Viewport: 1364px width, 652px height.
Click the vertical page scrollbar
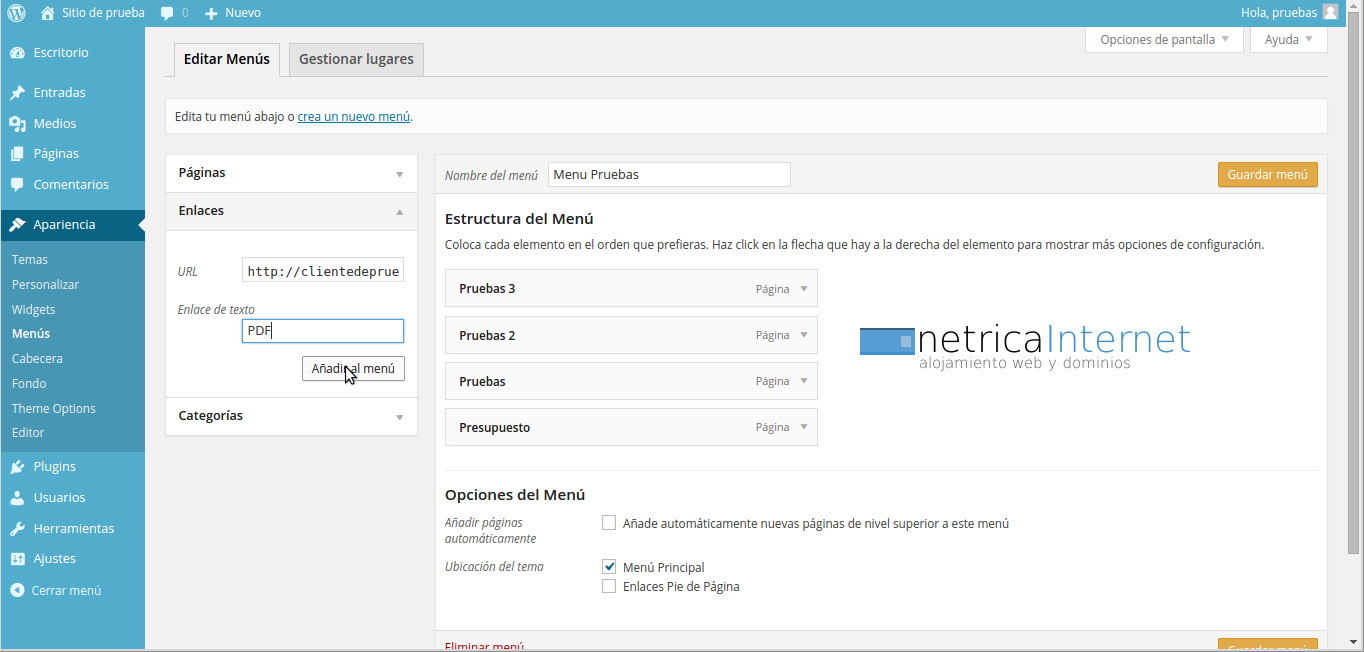coord(1354,300)
